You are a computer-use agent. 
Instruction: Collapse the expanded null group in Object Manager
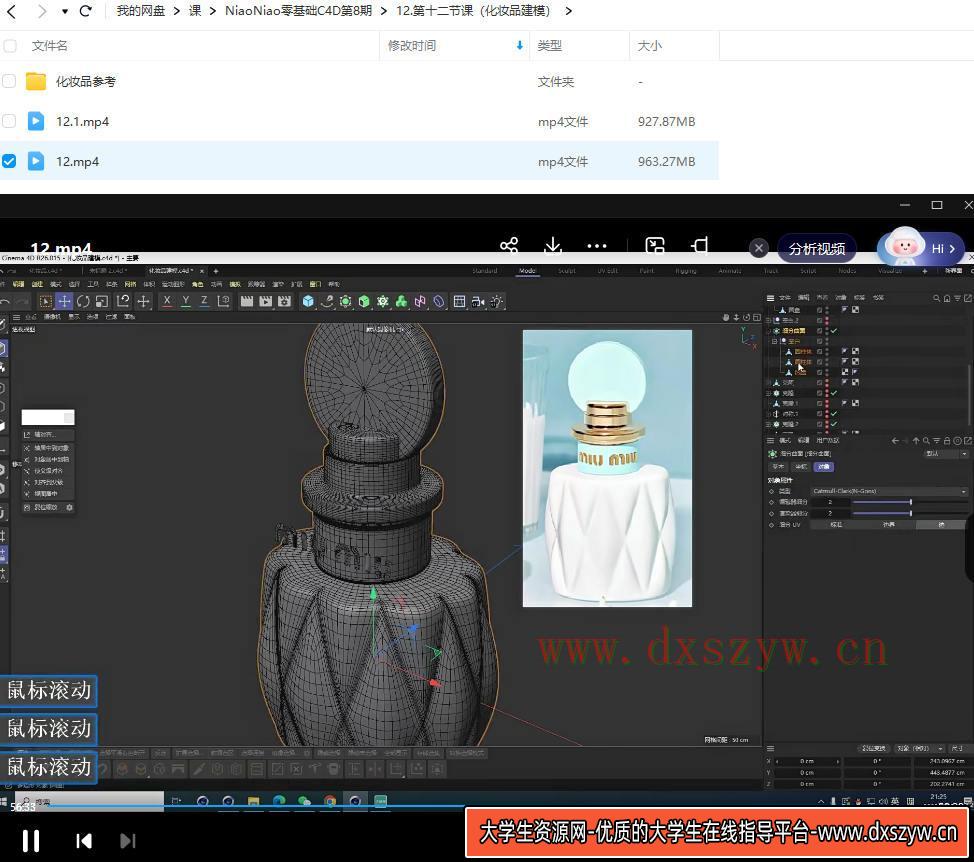click(774, 342)
